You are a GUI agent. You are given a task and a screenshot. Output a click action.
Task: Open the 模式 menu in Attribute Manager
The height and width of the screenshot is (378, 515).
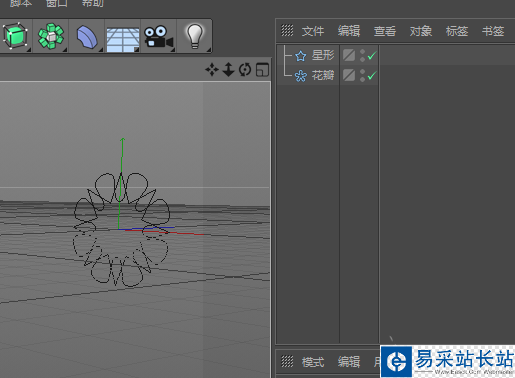click(x=313, y=362)
